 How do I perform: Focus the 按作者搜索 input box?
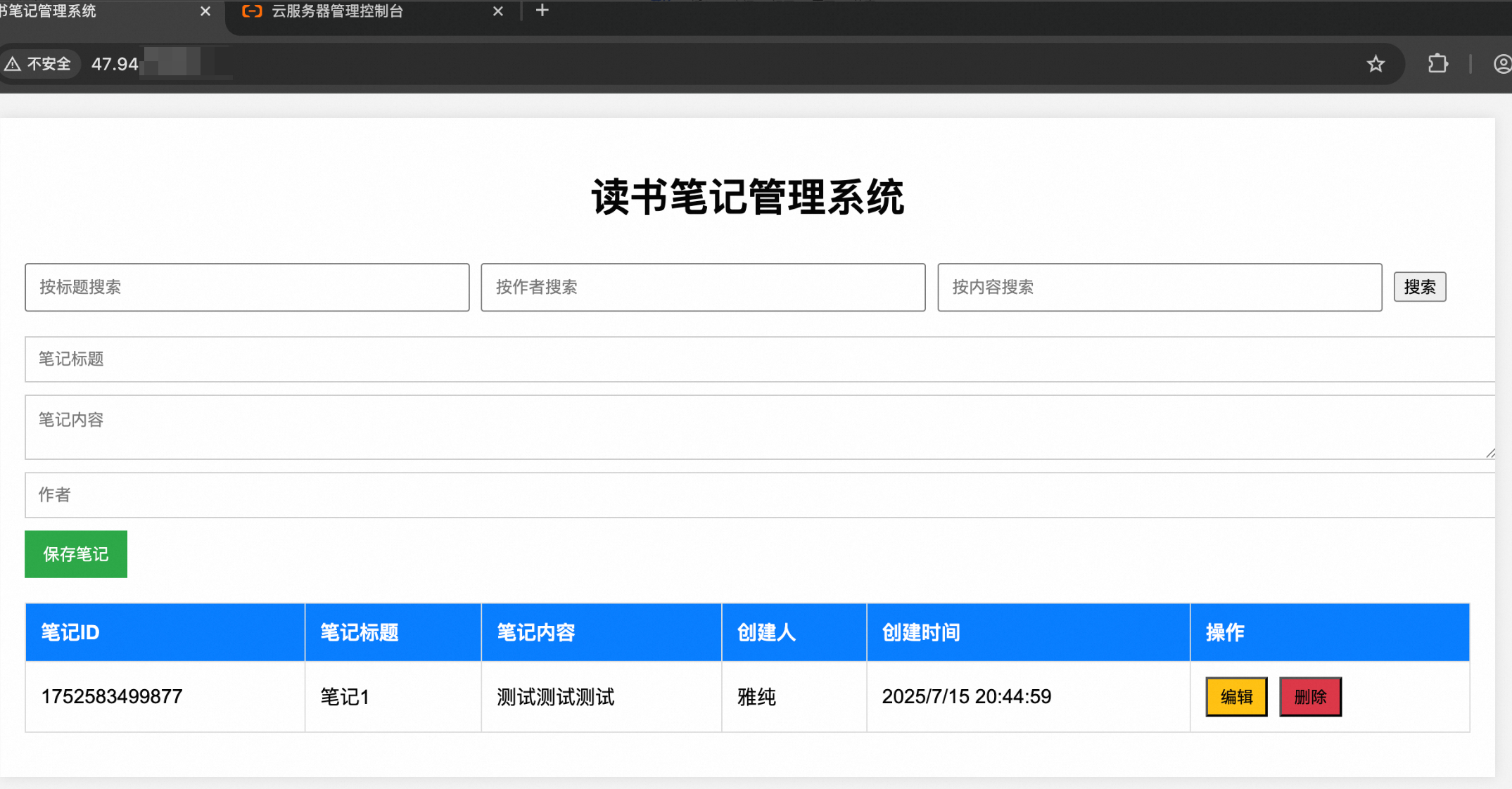coord(703,287)
